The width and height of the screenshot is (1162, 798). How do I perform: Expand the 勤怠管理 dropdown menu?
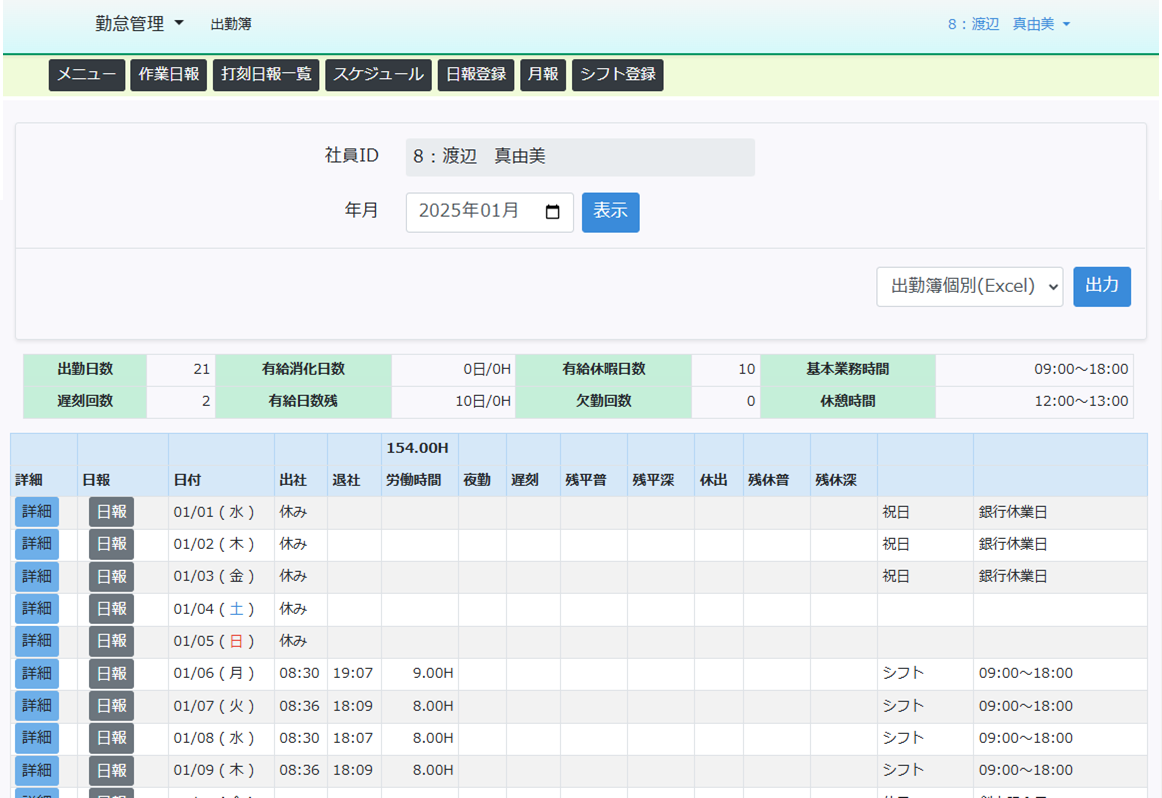tap(139, 24)
